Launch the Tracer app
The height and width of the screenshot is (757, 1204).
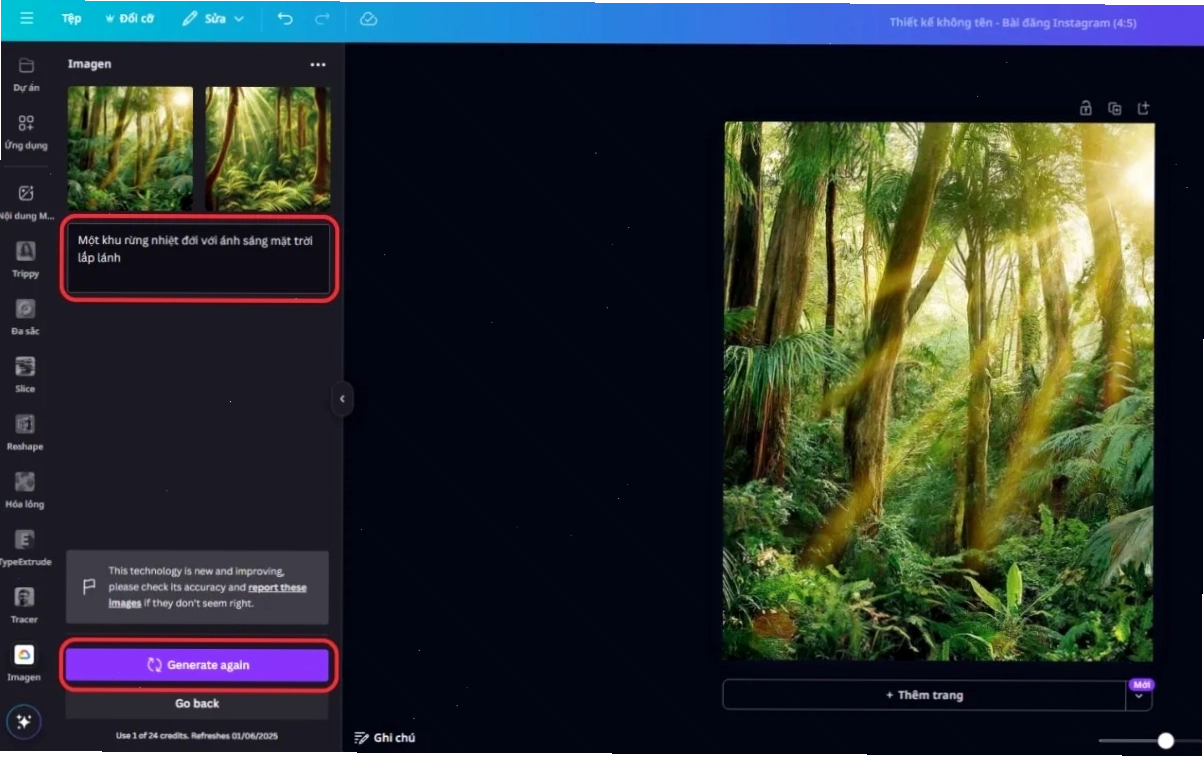pos(26,605)
